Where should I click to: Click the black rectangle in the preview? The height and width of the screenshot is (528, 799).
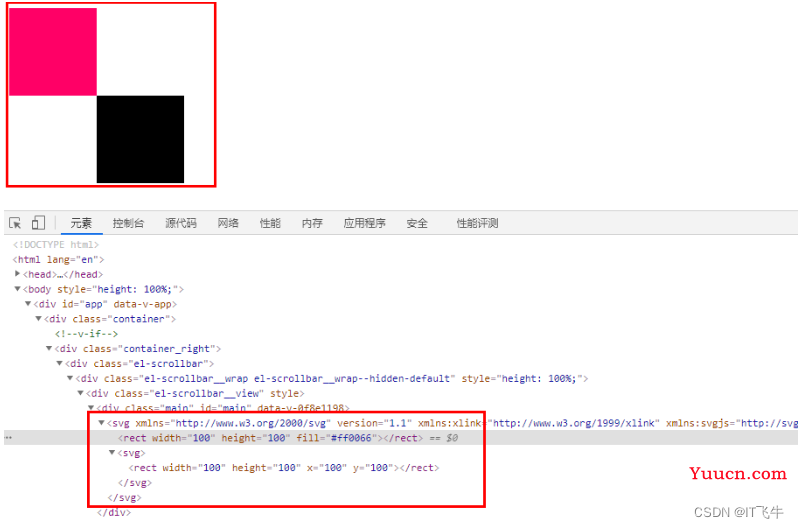tap(140, 139)
